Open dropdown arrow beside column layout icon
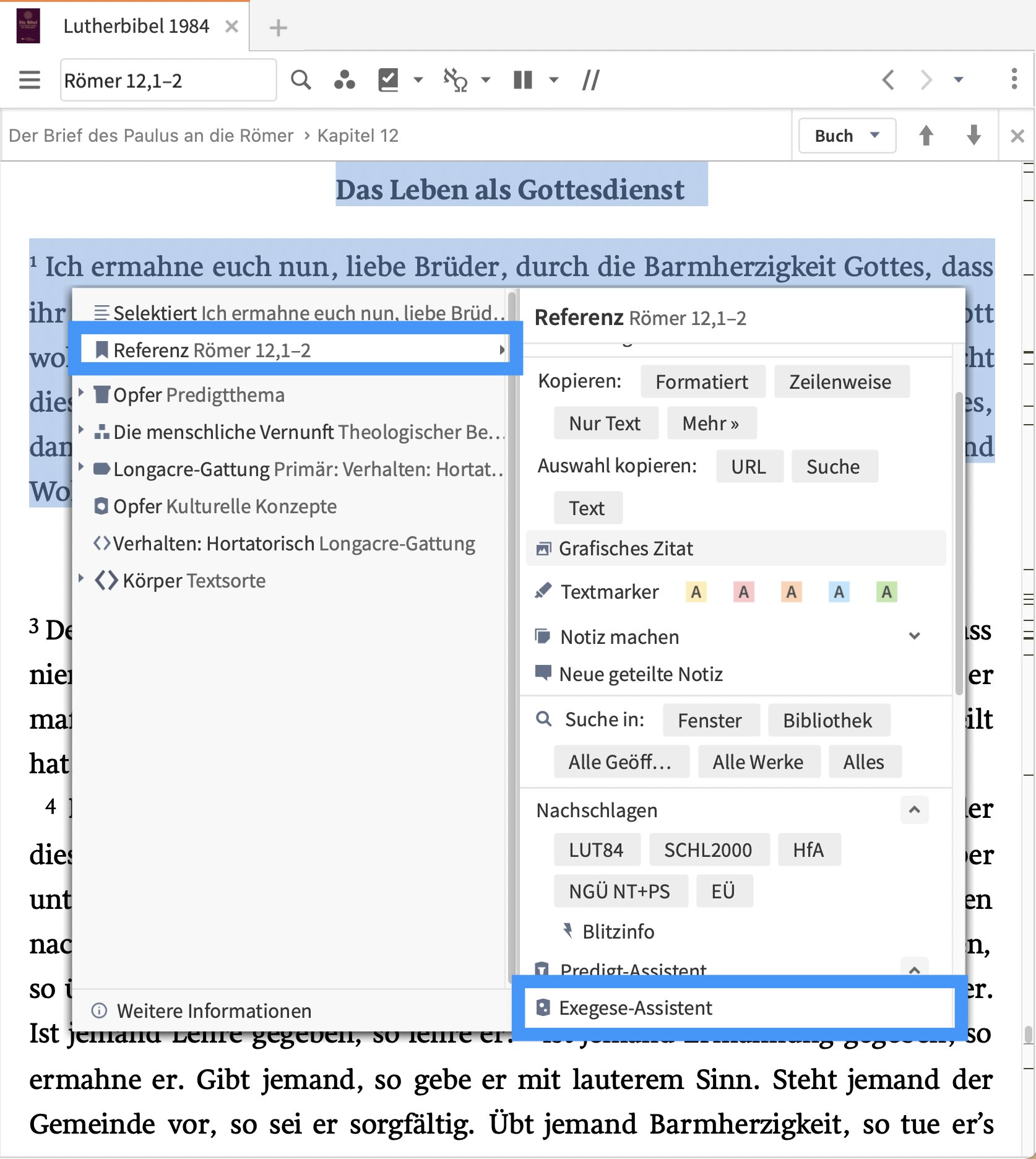Screen dimensions: 1036x1159 click(554, 80)
